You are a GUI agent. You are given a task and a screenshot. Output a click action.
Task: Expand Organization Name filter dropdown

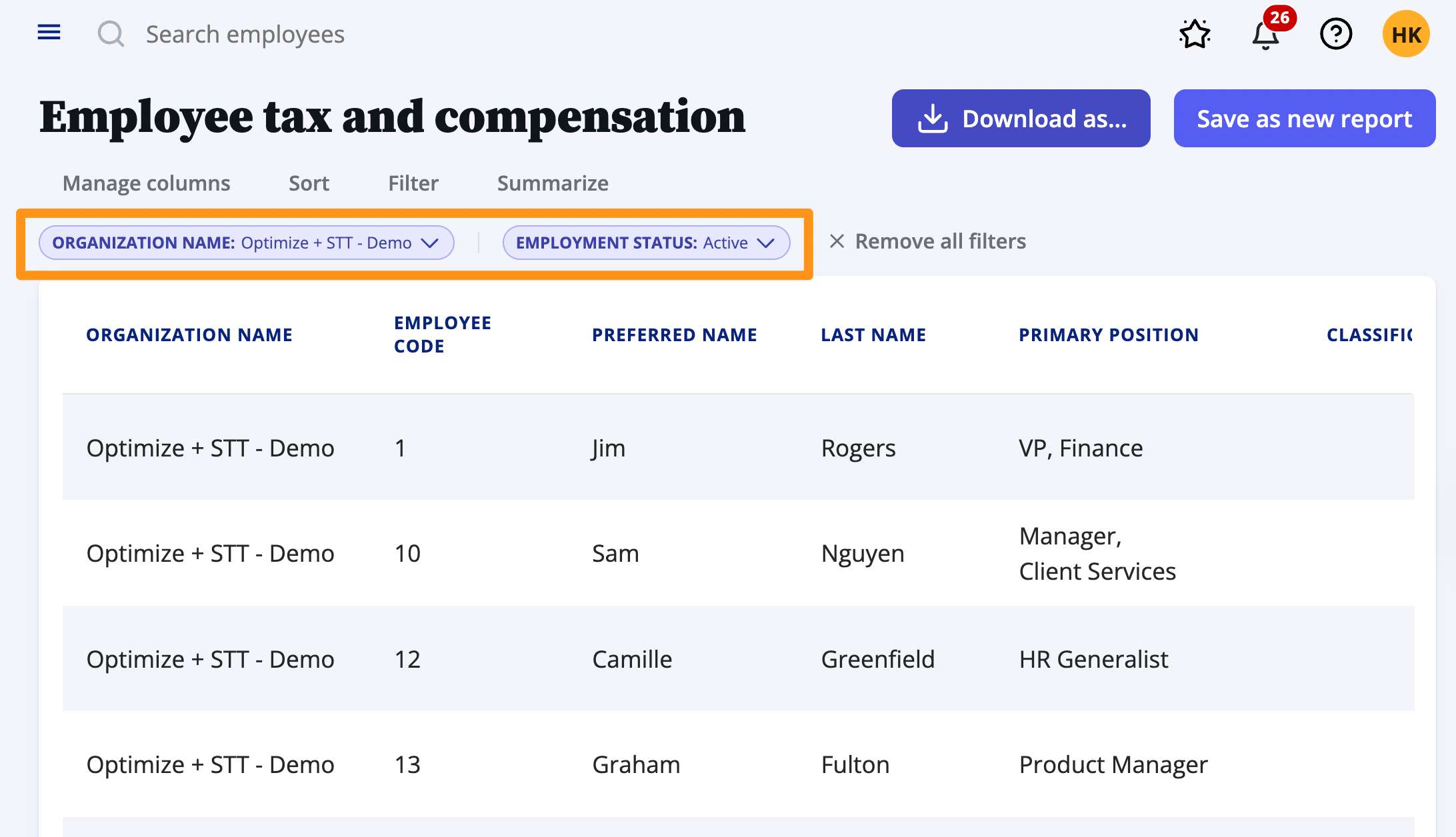pyautogui.click(x=247, y=243)
